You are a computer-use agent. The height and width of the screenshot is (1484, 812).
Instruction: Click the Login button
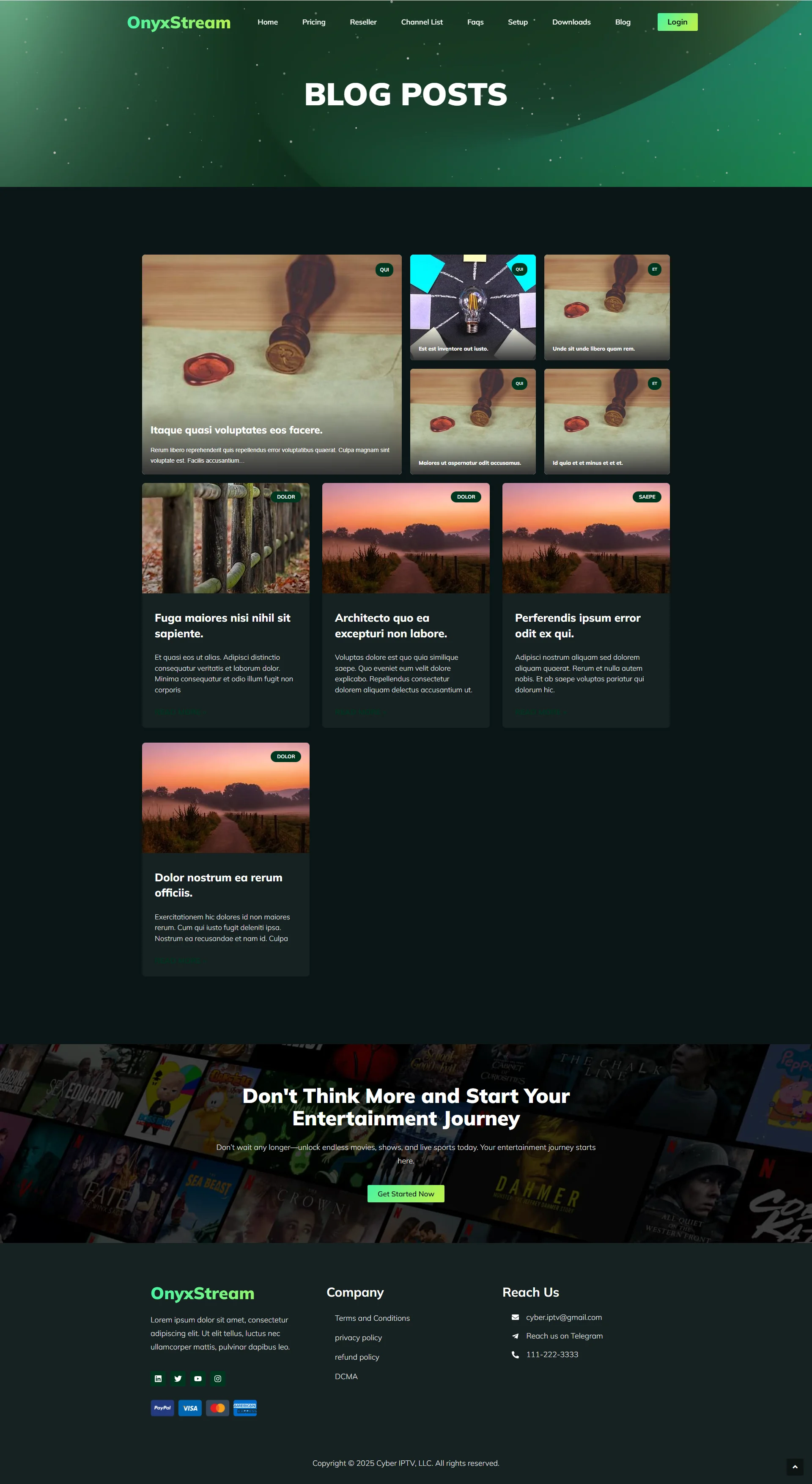point(677,22)
